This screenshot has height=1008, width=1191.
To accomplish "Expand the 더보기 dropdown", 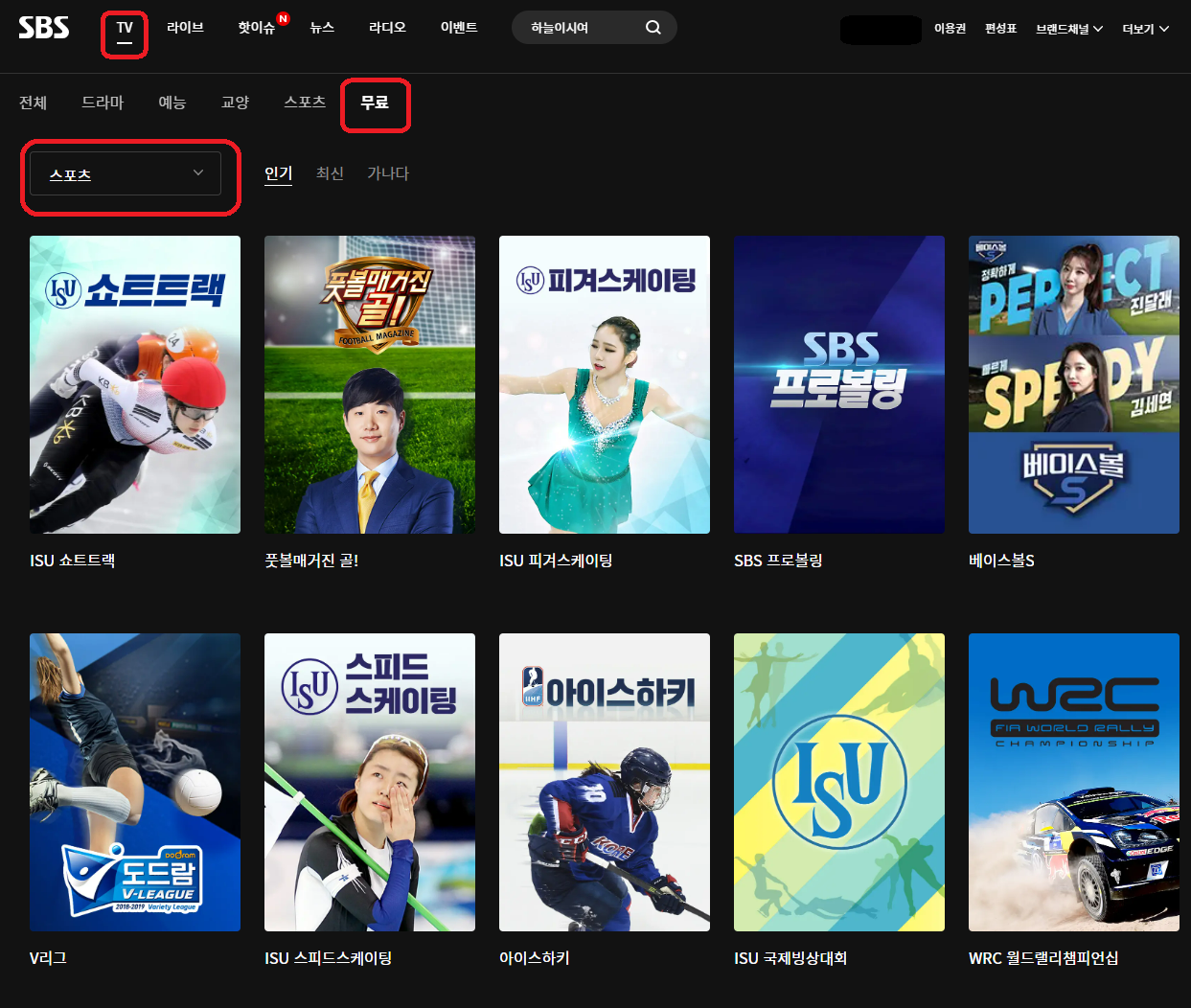I will (1146, 29).
